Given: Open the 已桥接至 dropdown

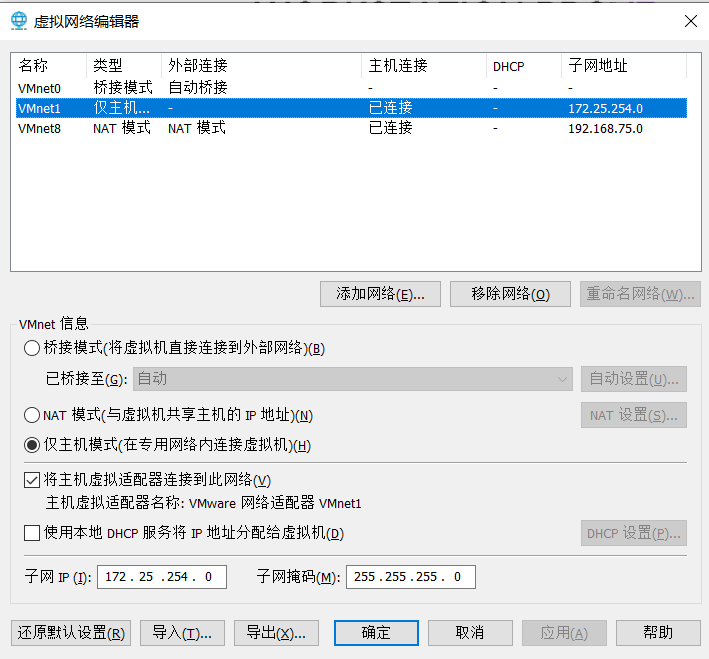Looking at the screenshot, I should click(353, 379).
